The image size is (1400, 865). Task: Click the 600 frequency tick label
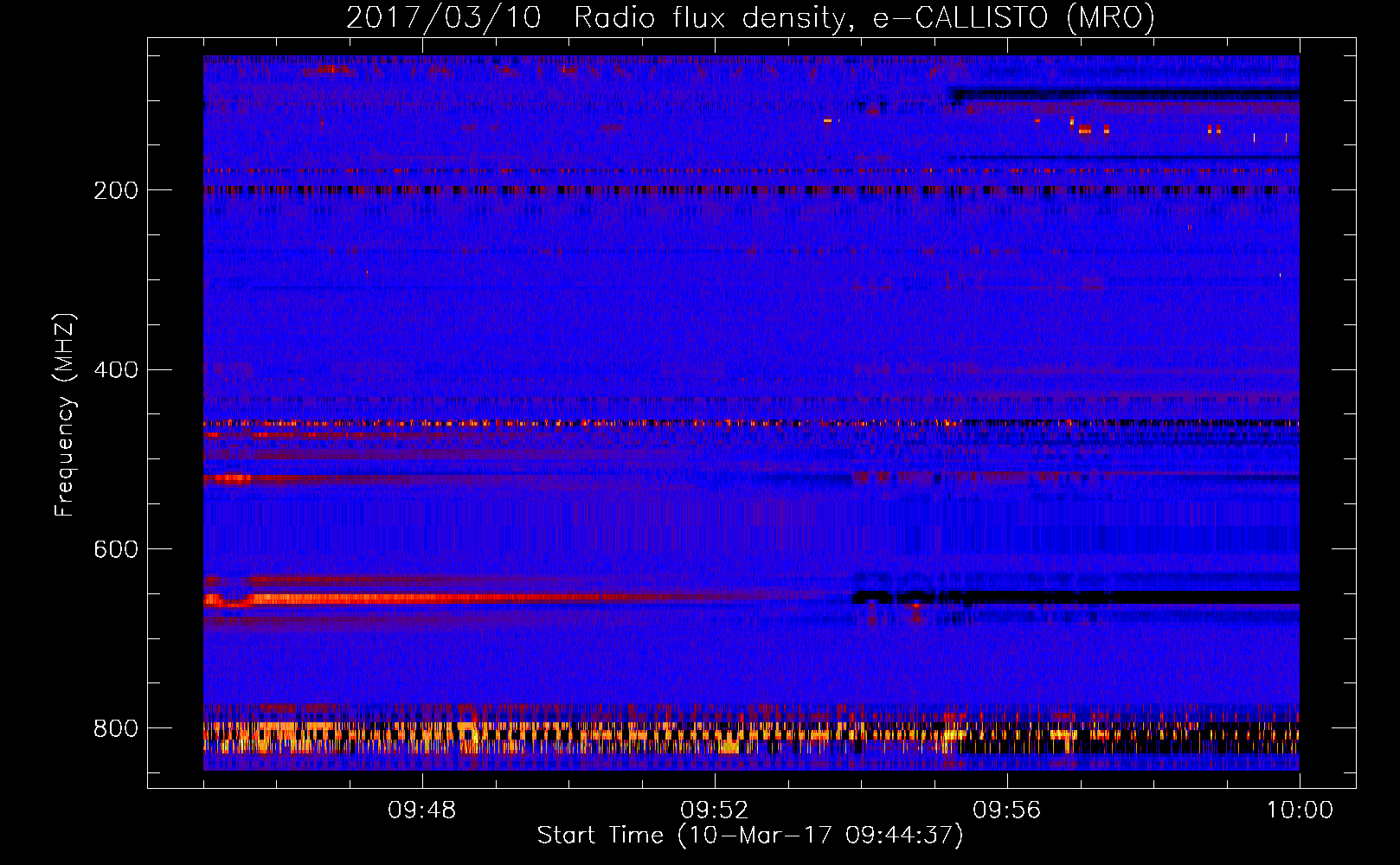pos(116,549)
